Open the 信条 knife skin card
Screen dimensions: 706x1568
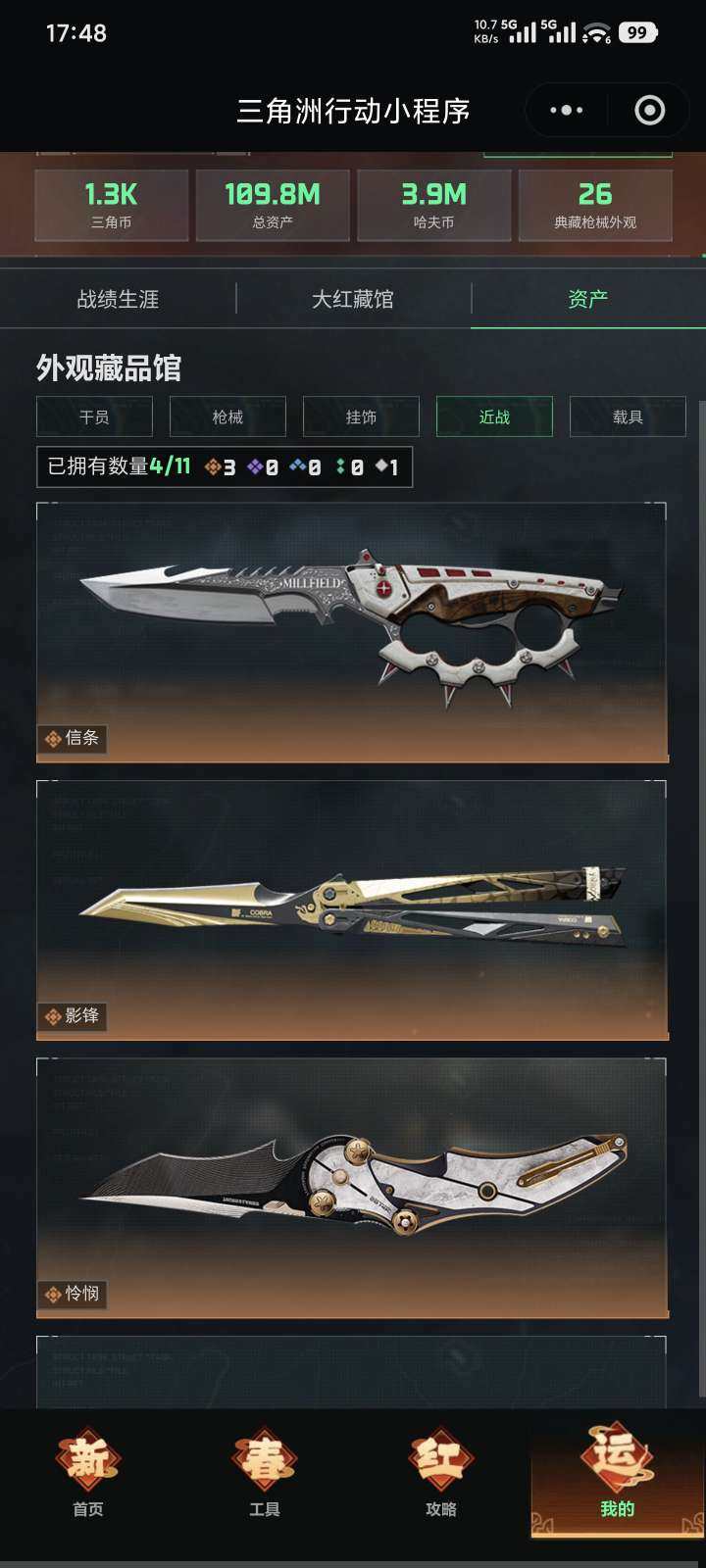tap(352, 632)
